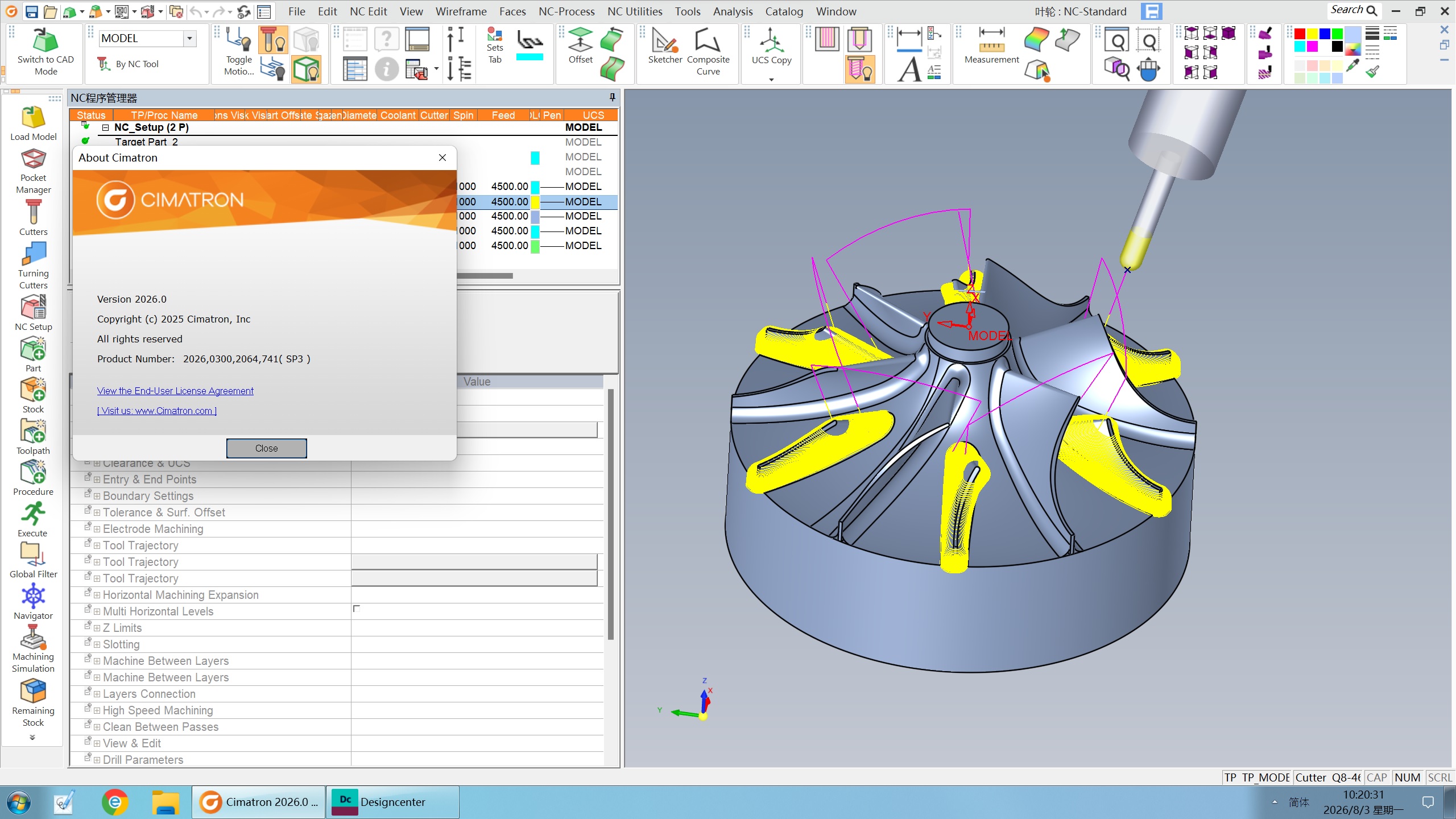
Task: Open the NC Utilities menu
Action: point(635,11)
